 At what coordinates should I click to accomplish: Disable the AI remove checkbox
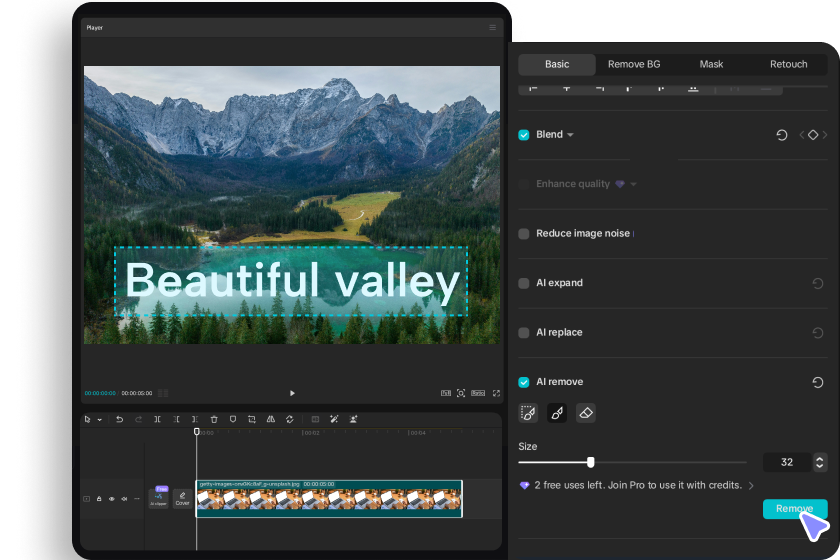(524, 382)
